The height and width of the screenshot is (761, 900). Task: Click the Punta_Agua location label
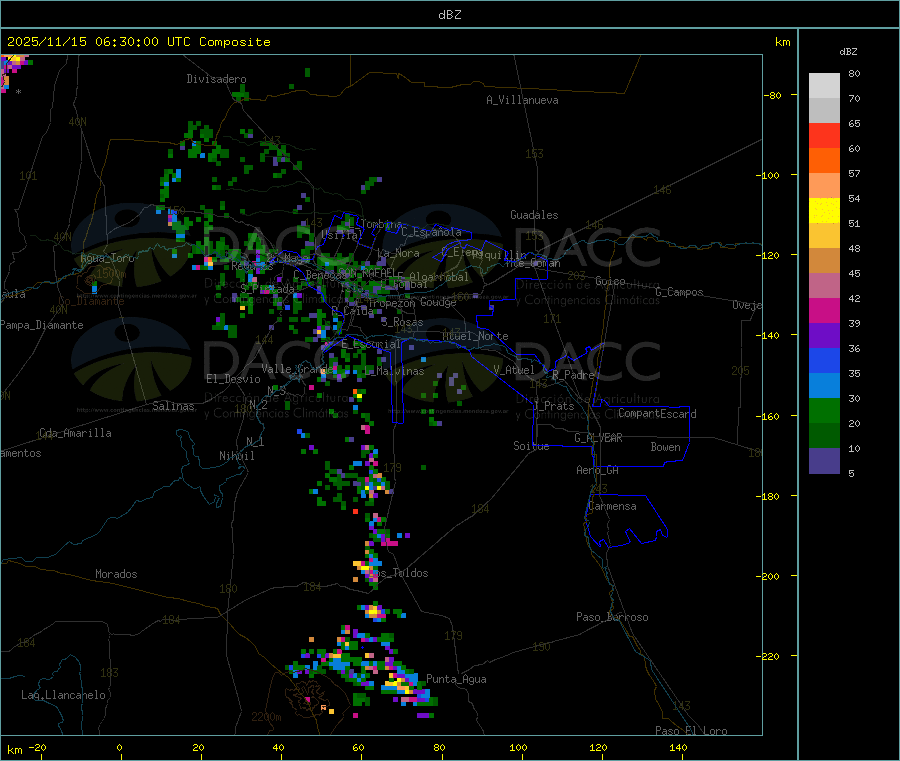click(456, 679)
